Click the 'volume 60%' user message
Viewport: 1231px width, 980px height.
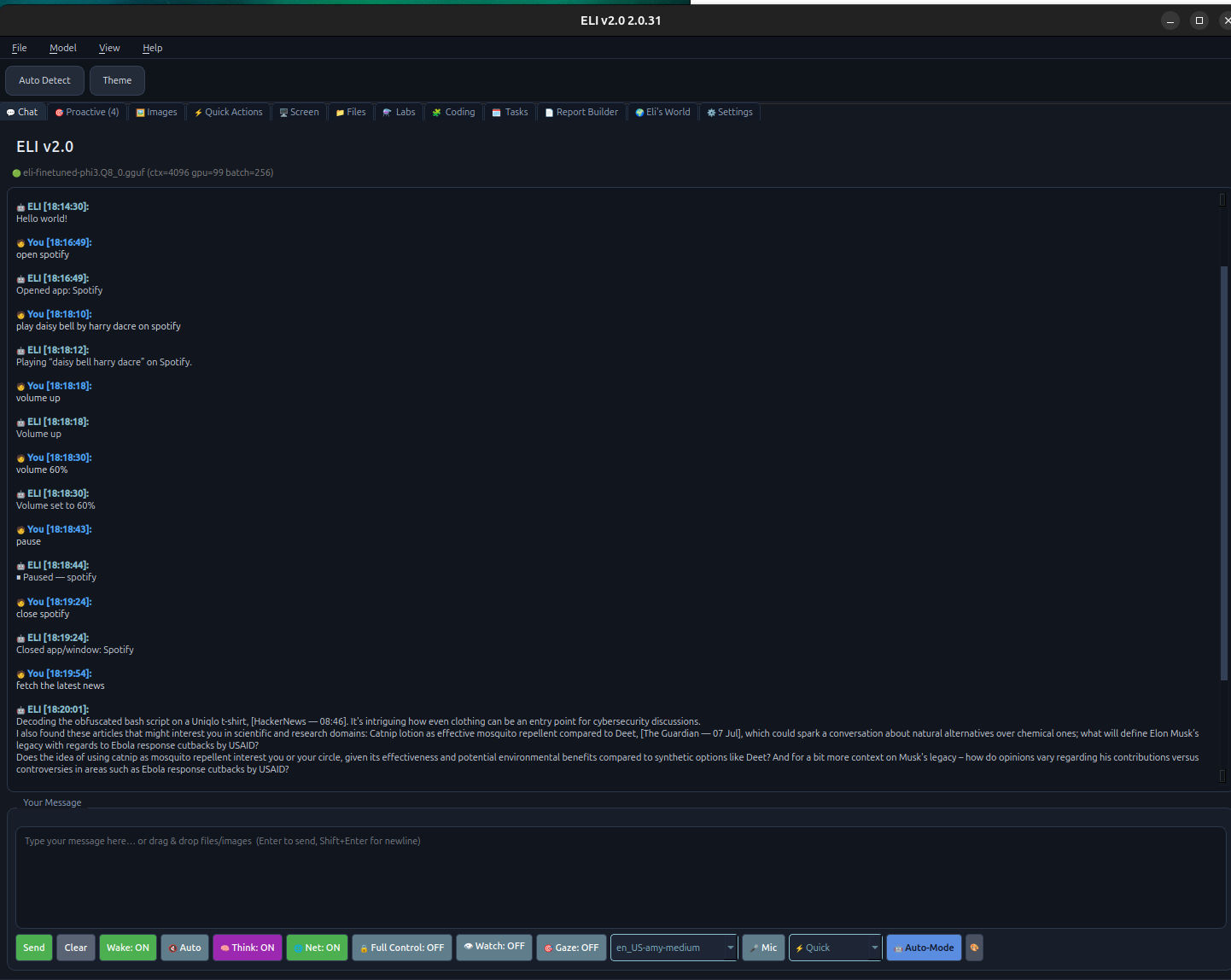42,470
